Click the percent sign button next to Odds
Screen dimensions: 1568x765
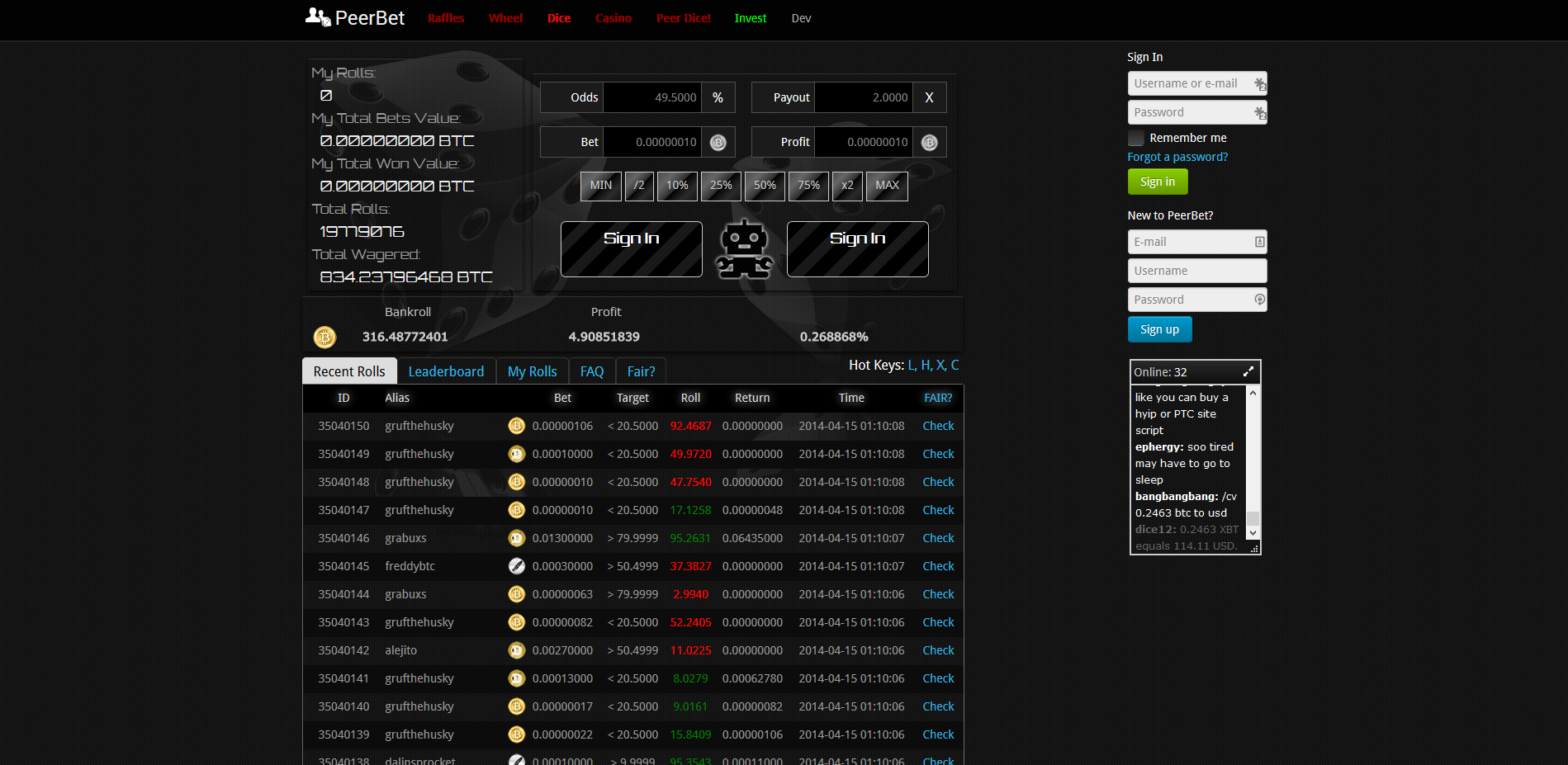718,97
